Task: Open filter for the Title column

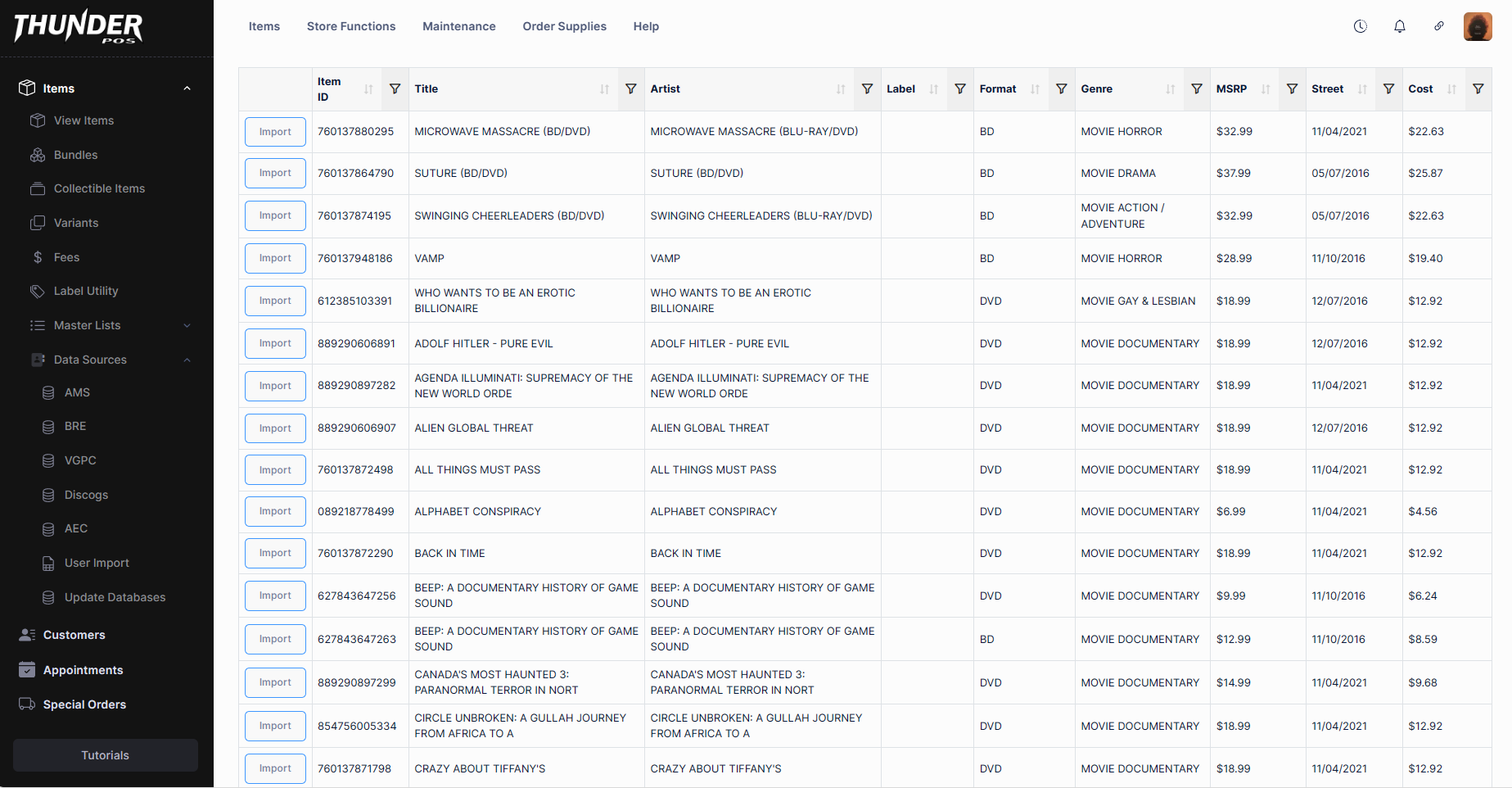Action: click(x=630, y=89)
